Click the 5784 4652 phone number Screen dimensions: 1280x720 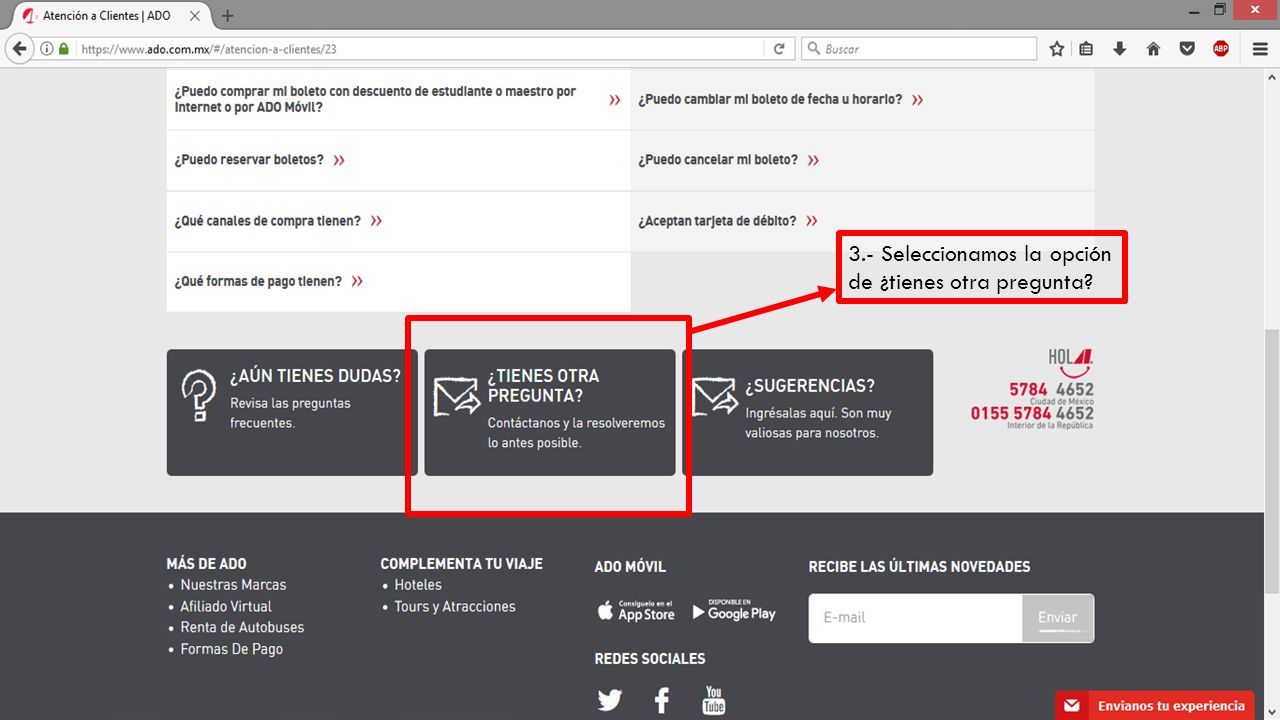[x=1051, y=389]
